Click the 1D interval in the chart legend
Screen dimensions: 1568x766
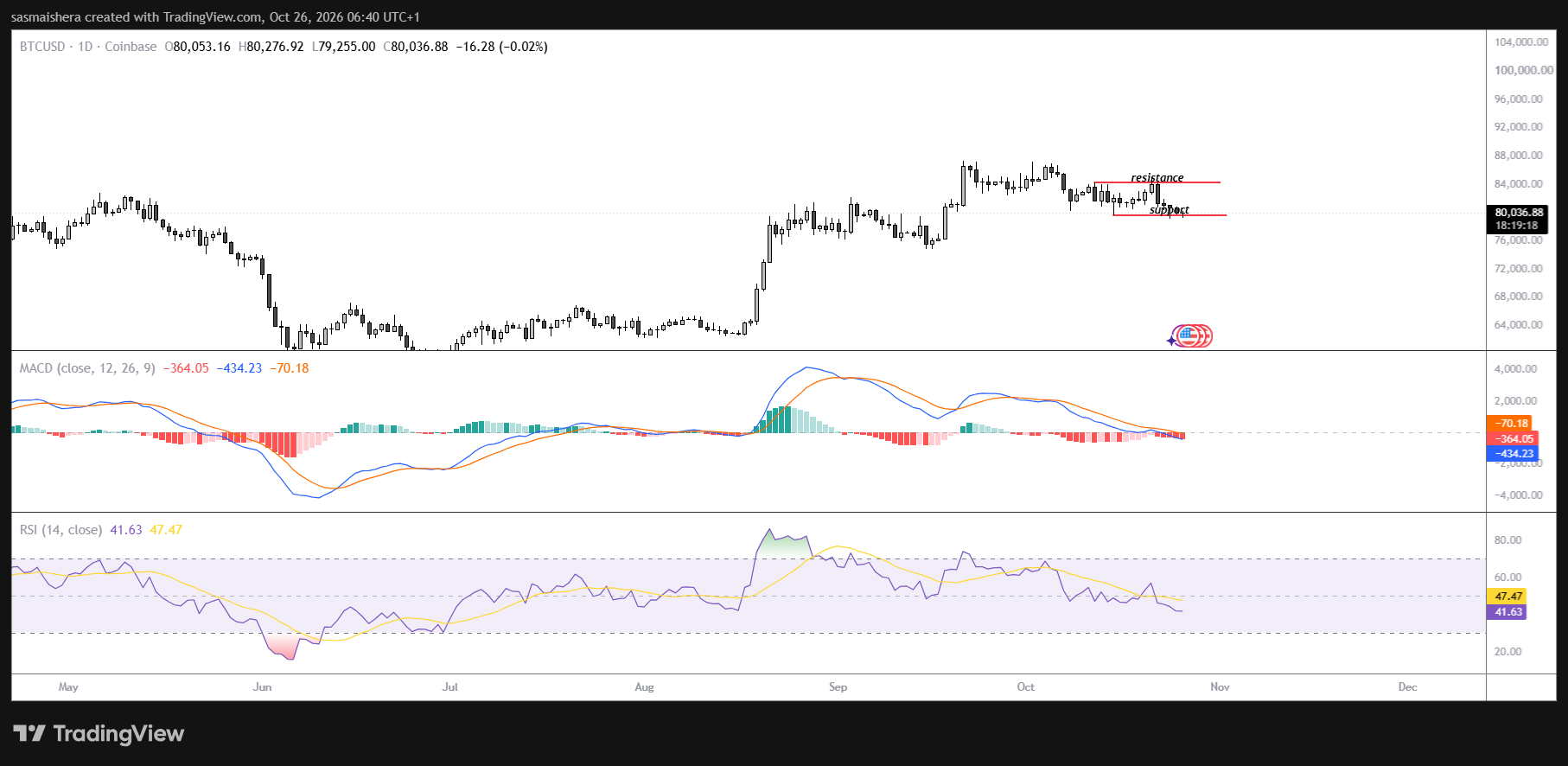(x=85, y=47)
